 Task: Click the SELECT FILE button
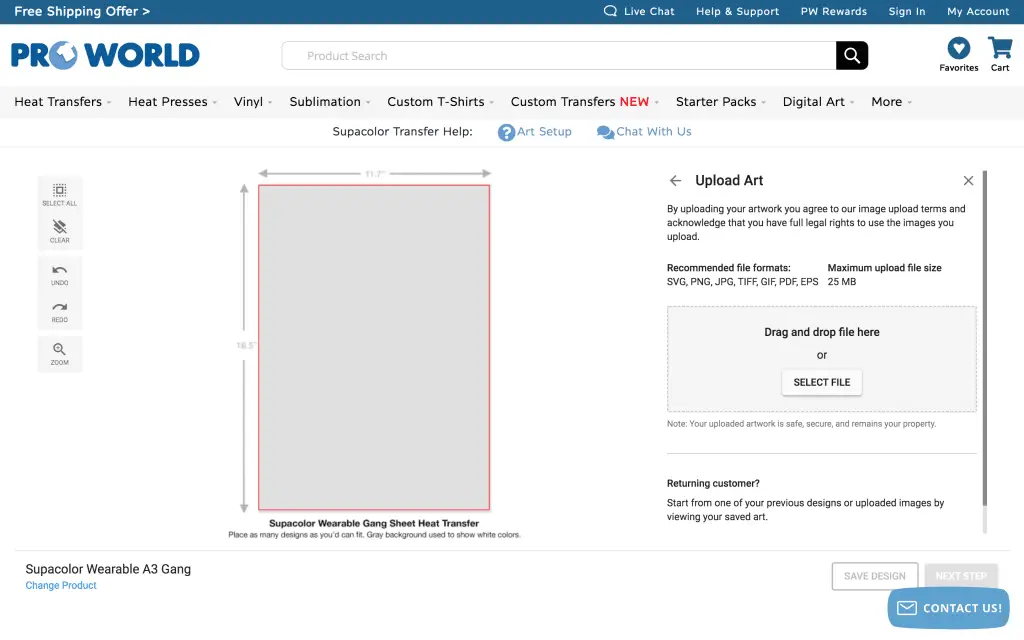822,382
